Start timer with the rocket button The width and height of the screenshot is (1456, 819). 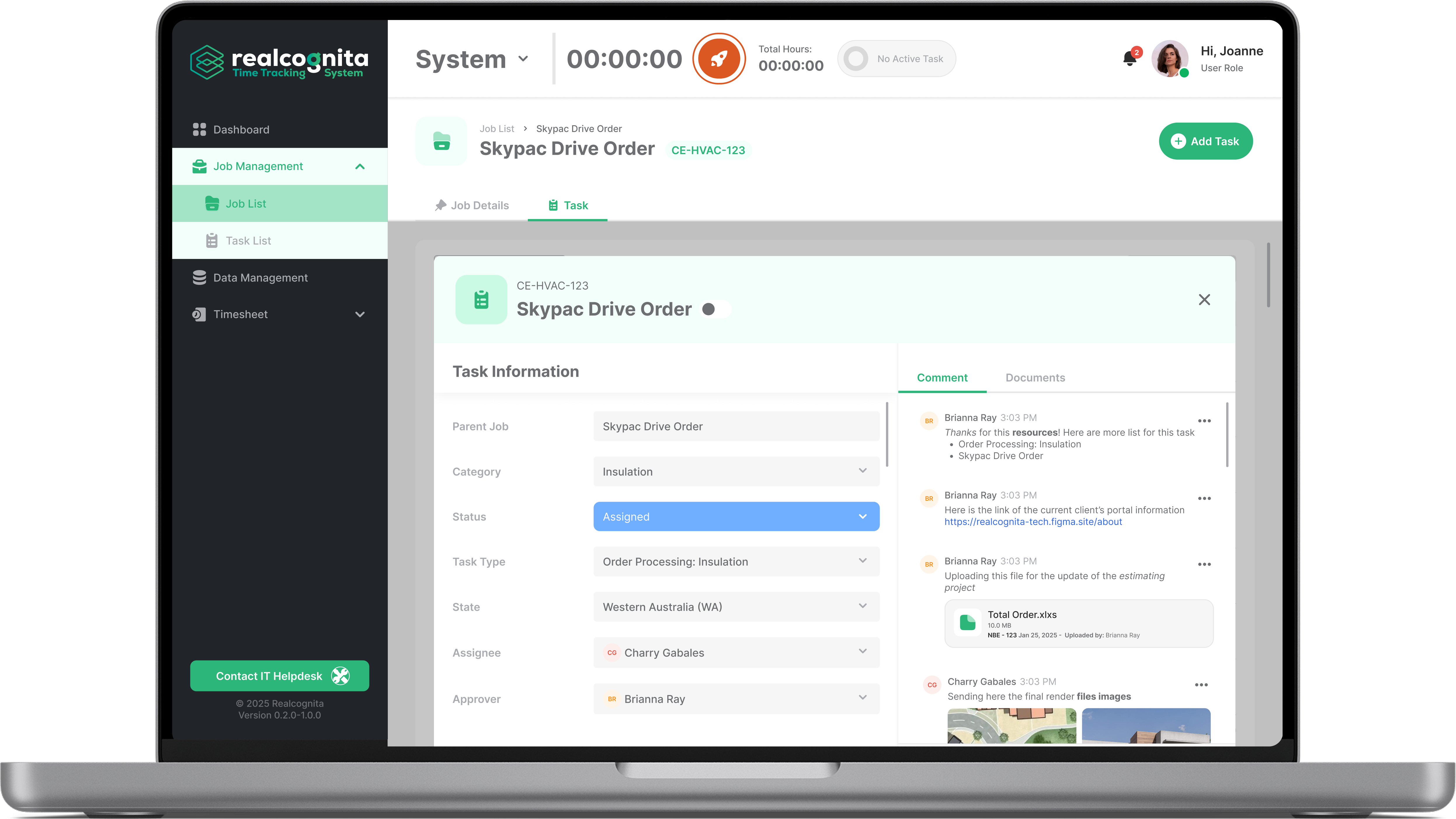click(719, 58)
